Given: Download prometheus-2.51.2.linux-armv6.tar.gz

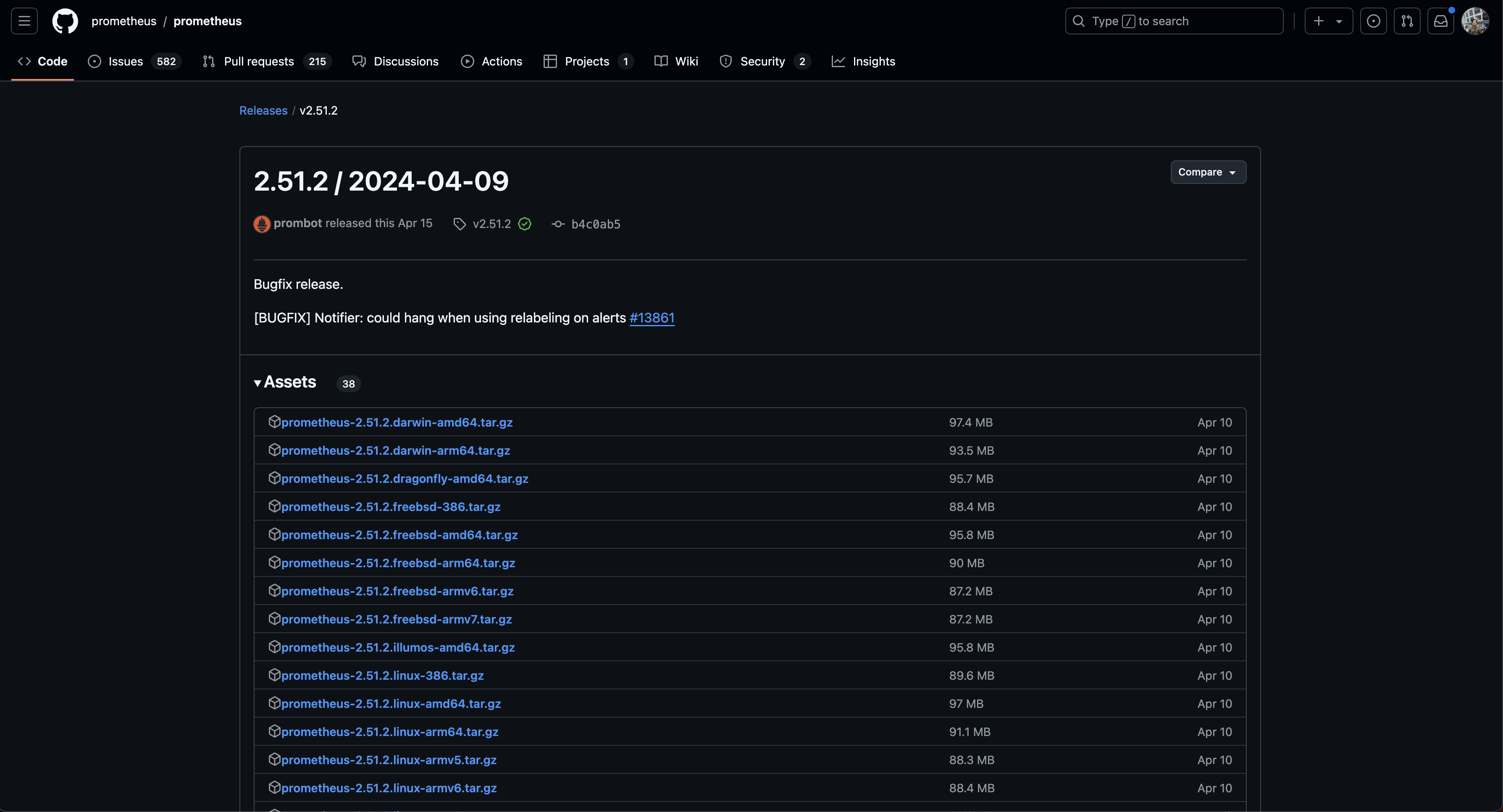Looking at the screenshot, I should click(x=389, y=788).
